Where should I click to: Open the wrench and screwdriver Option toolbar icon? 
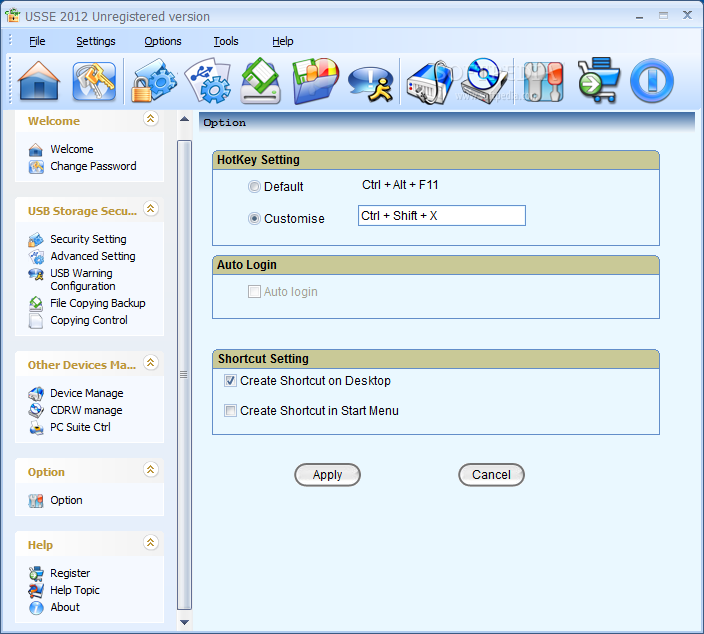coord(543,82)
